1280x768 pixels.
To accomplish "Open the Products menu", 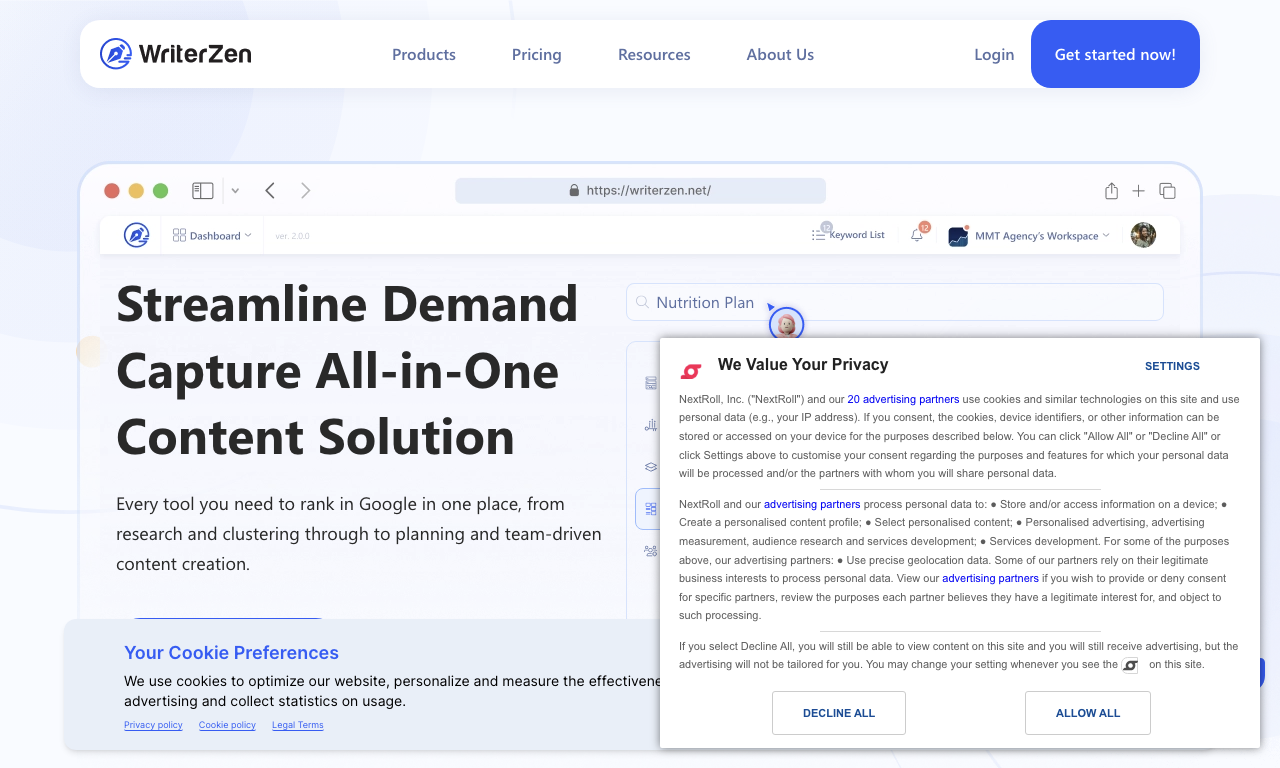I will click(424, 55).
